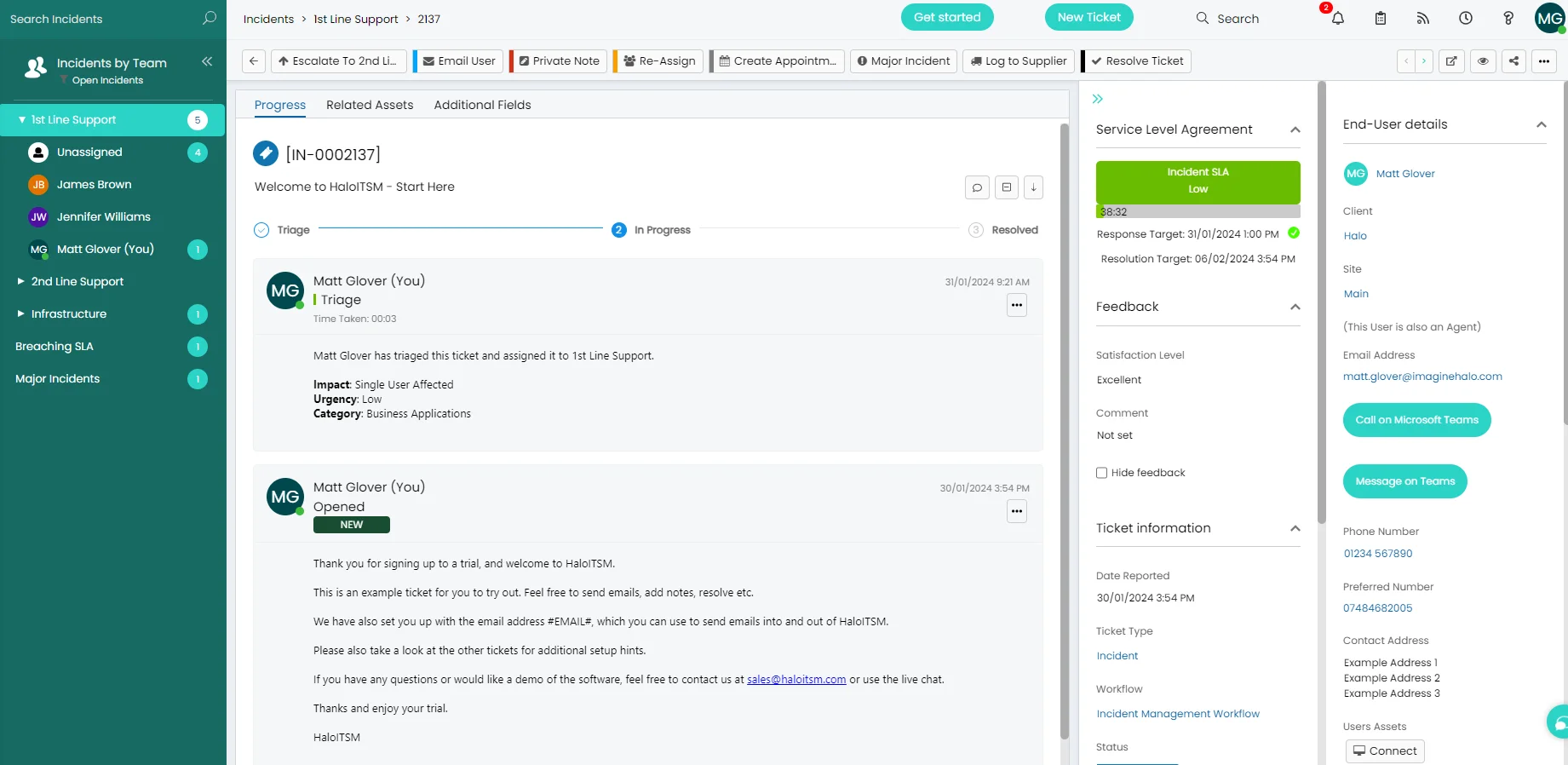Click the Incidents by Team icon
The width and height of the screenshot is (1568, 765).
click(x=36, y=68)
